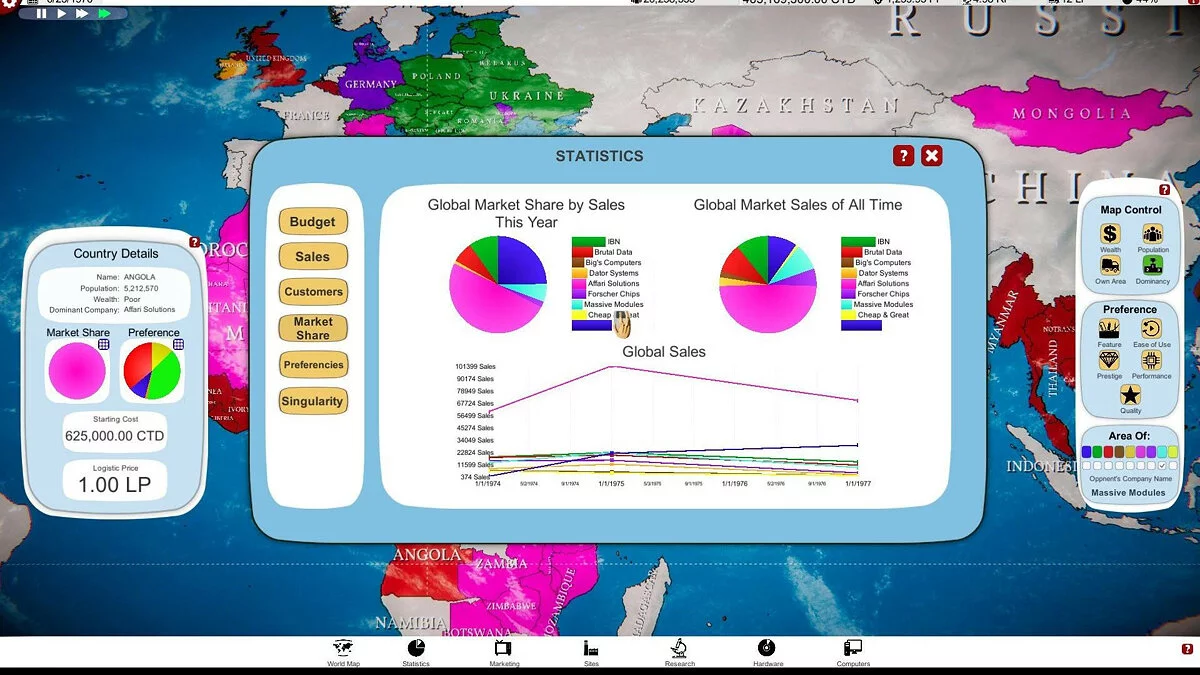This screenshot has height=675, width=1200.
Task: Toggle checkbox under the yellow-green area swatch
Action: click(x=1173, y=466)
